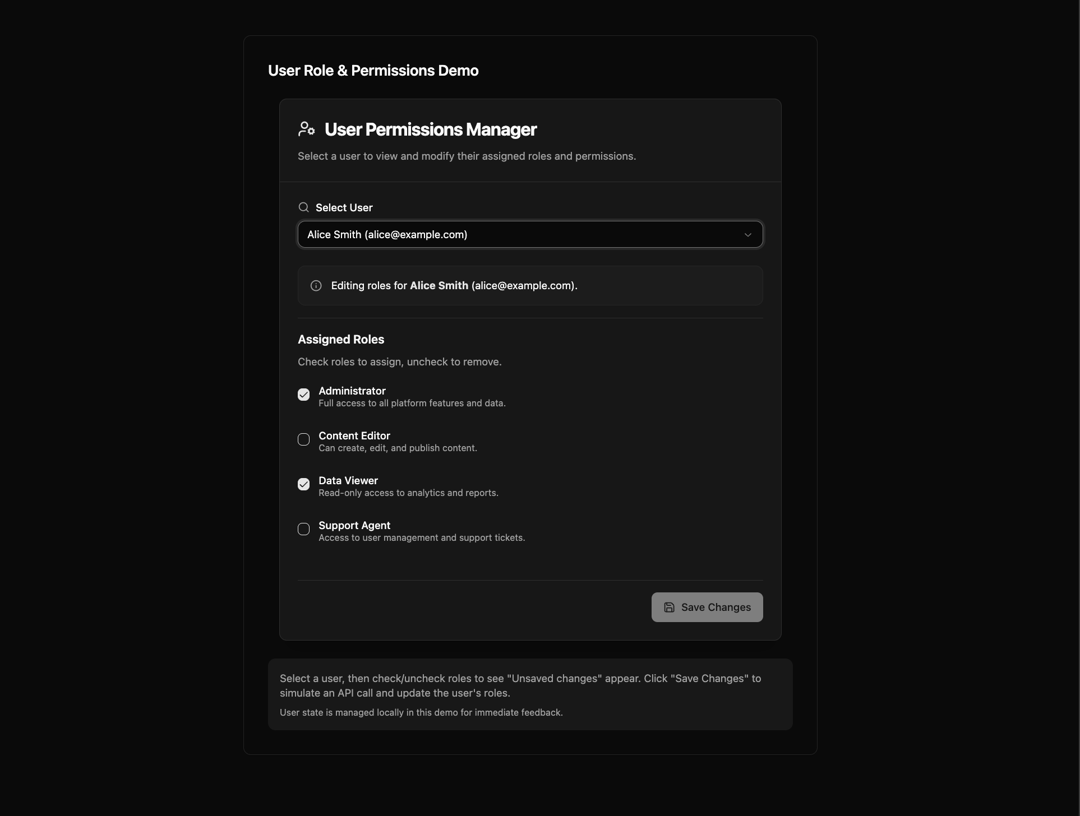Click the Select User label
The width and height of the screenshot is (1080, 816).
(344, 207)
